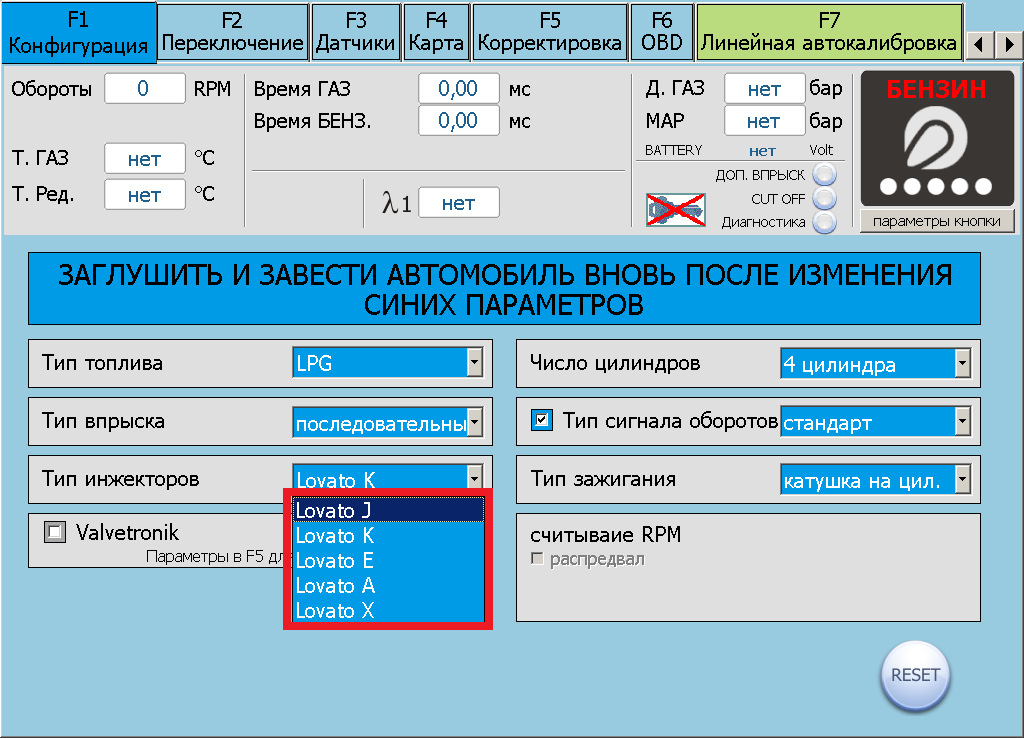Click the БЕНЗИН fuel switch icon

click(x=936, y=139)
